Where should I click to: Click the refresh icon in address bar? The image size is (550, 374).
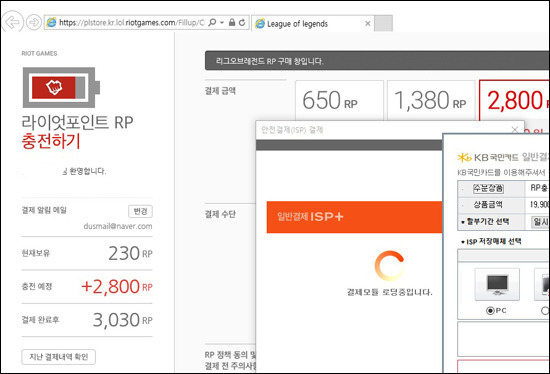point(242,22)
